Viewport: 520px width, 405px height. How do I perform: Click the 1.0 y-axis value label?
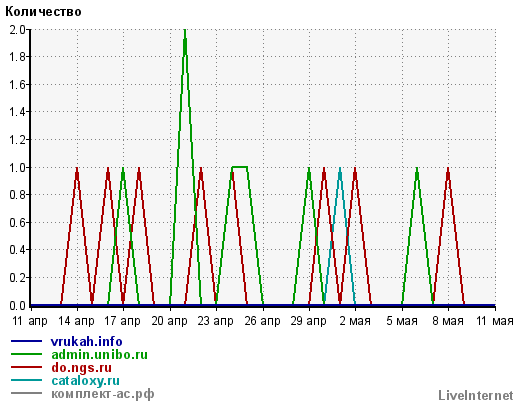(17, 167)
